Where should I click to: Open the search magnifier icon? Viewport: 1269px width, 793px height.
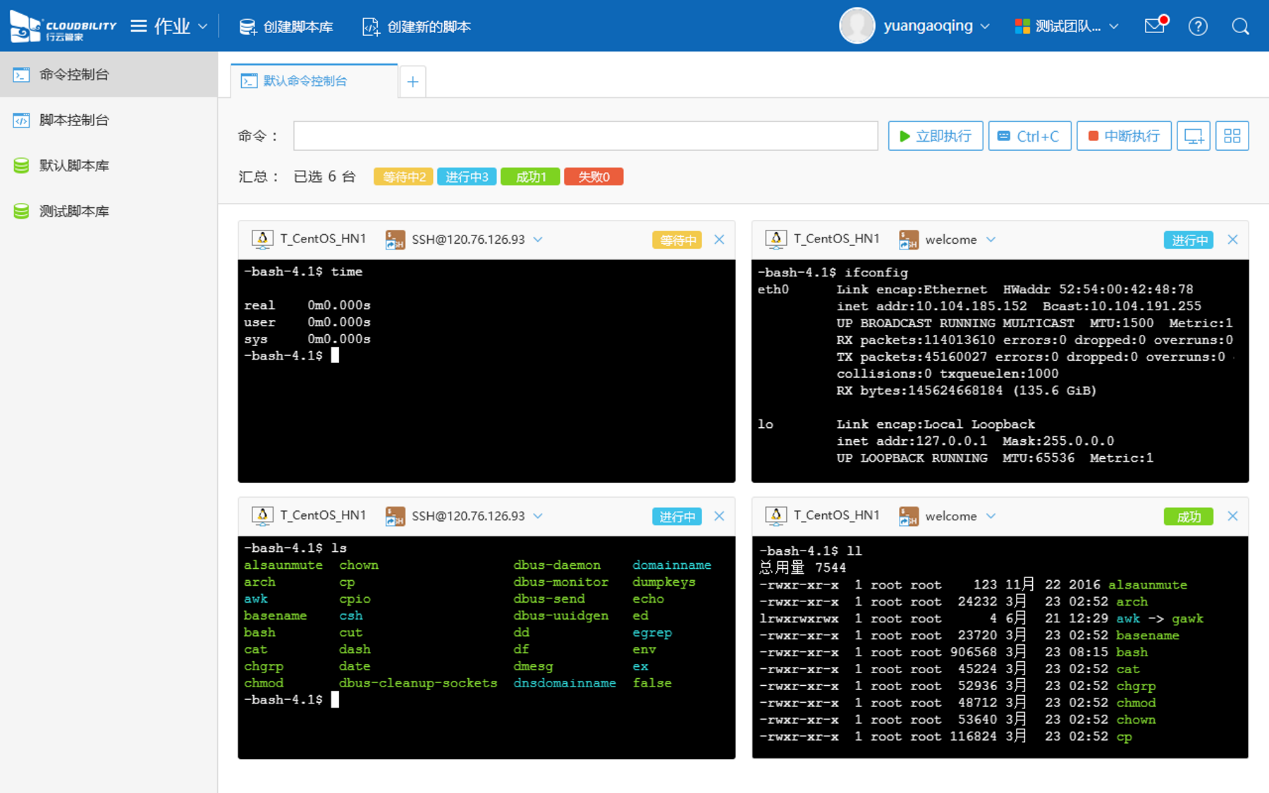point(1240,27)
